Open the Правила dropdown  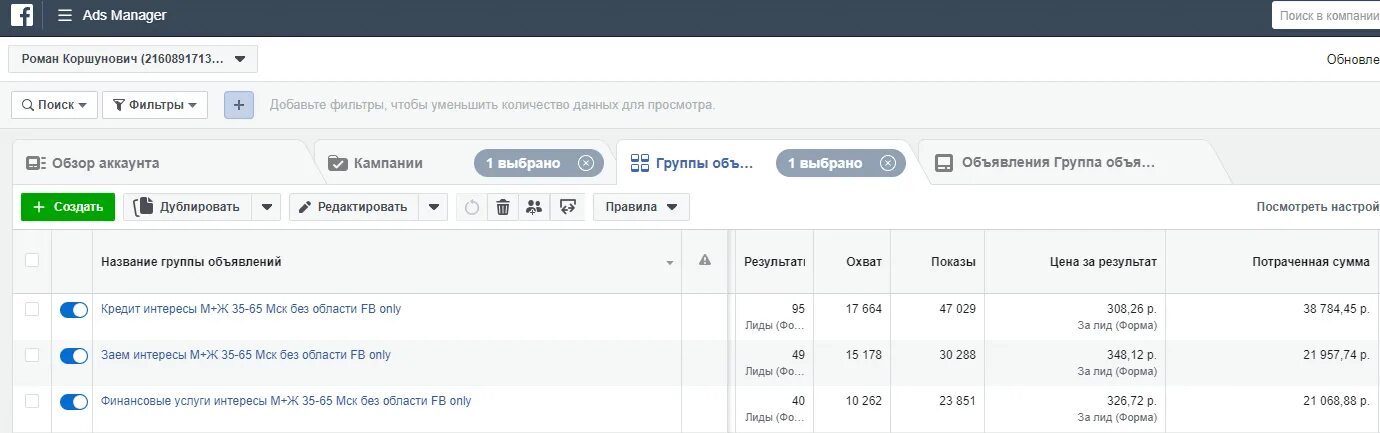[641, 207]
